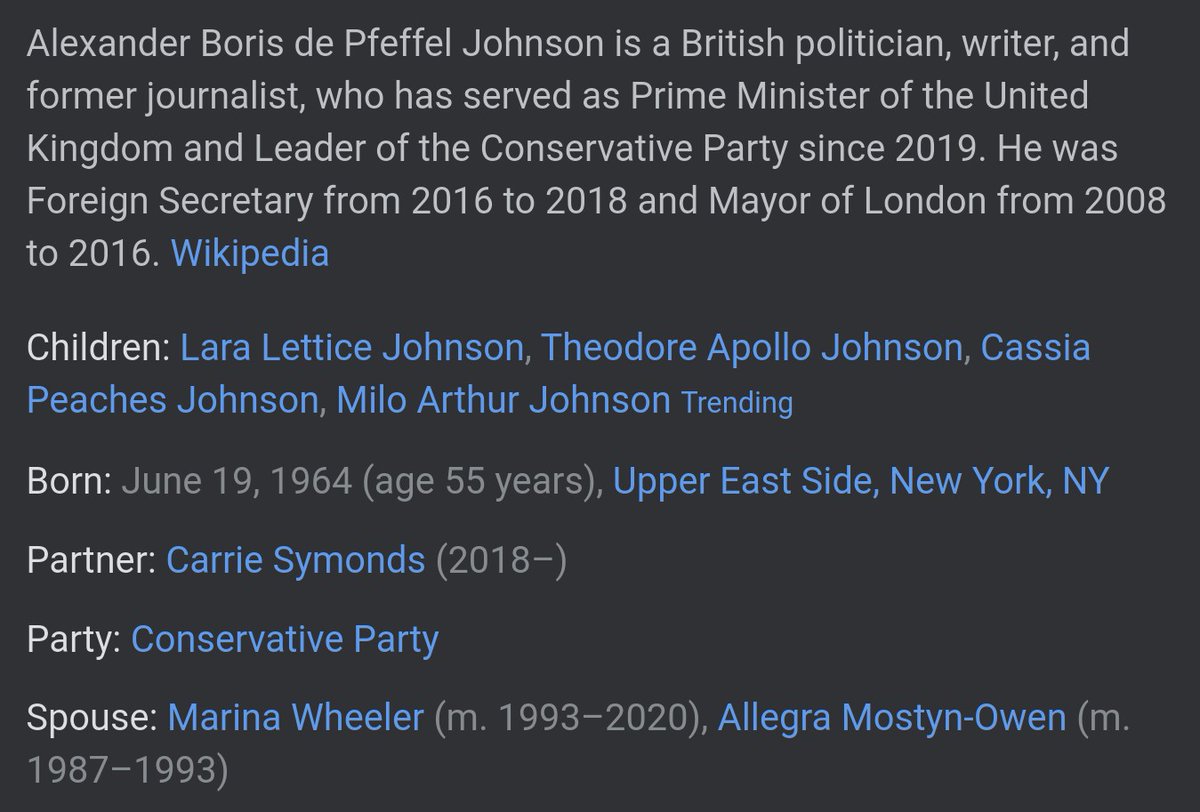This screenshot has height=812, width=1200.
Task: Click the June 19, 1964 birth date text
Action: (x=237, y=481)
